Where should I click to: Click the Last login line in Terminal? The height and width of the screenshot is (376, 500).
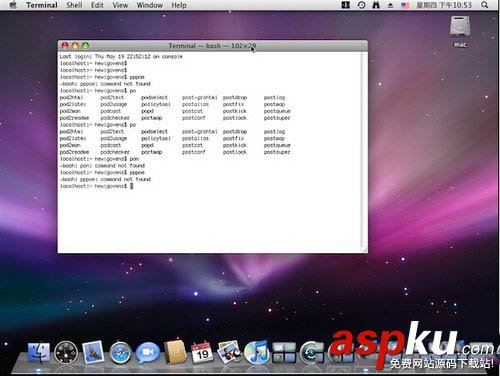pyautogui.click(x=121, y=56)
